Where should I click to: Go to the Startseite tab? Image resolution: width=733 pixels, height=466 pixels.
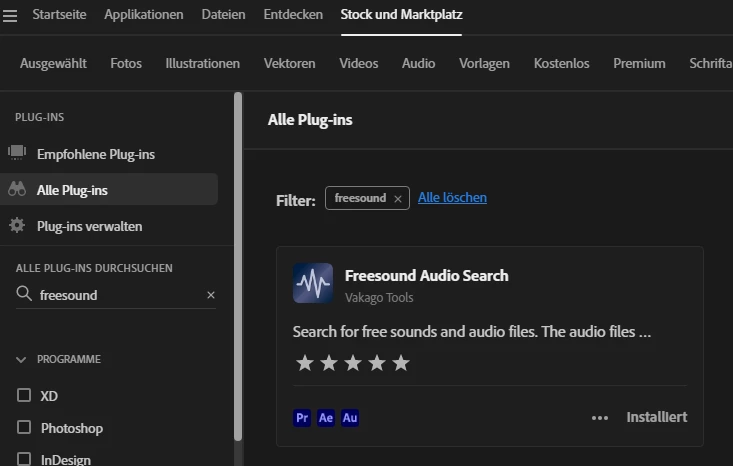[59, 14]
